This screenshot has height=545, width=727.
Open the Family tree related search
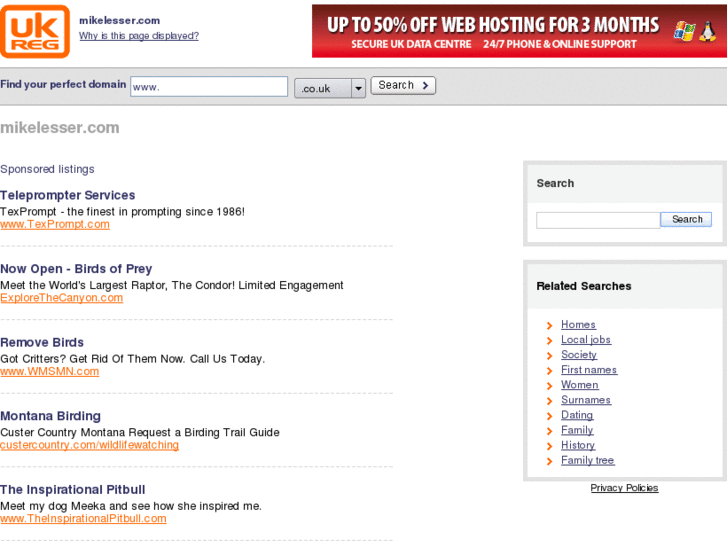587,460
